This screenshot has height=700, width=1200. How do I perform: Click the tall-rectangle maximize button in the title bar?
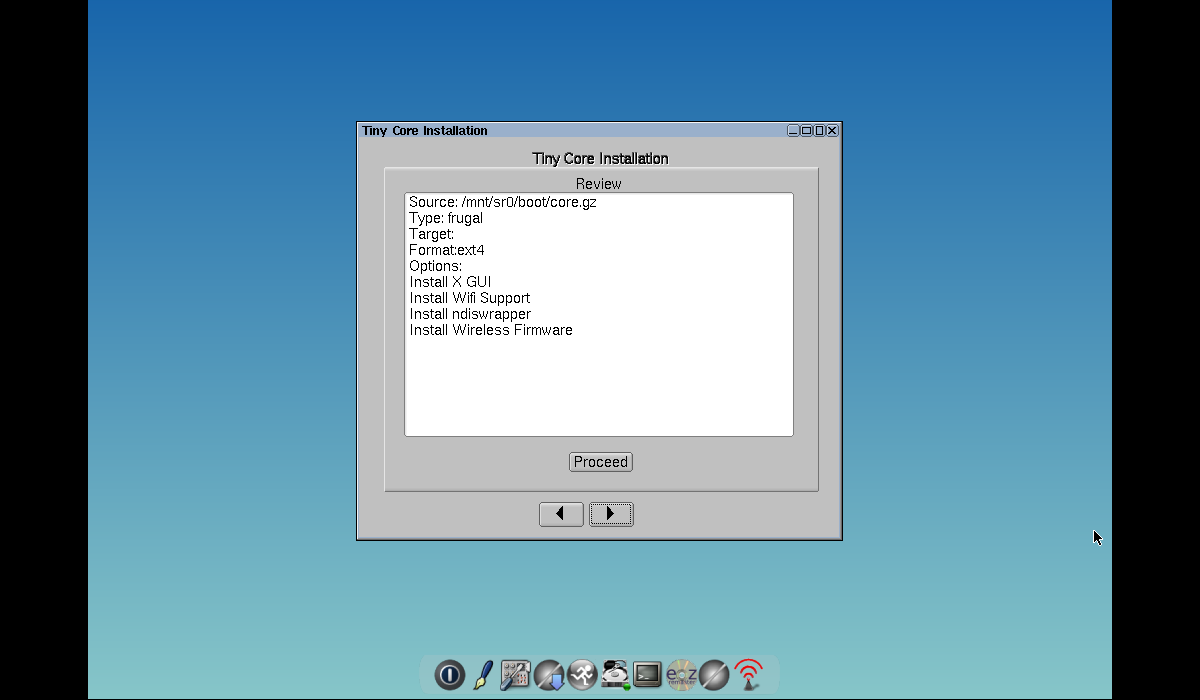[819, 131]
